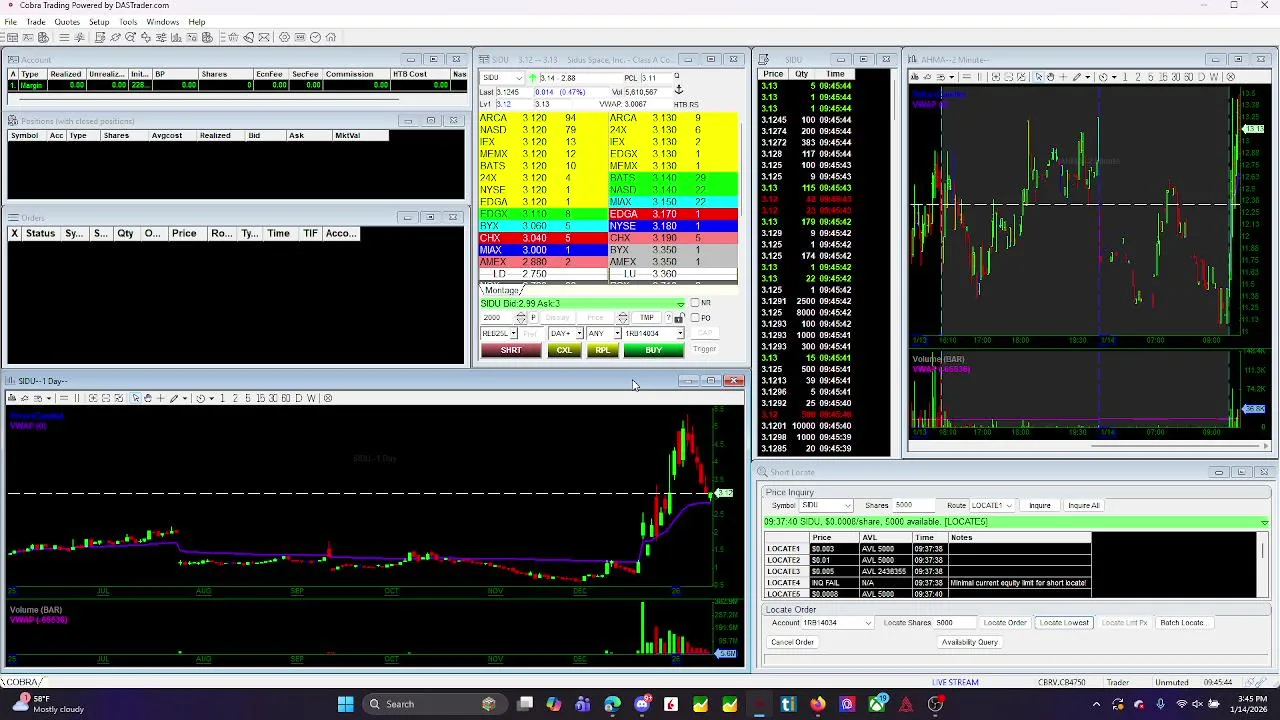Click the P button next to share quantity
The image size is (1280, 720).
tap(533, 318)
